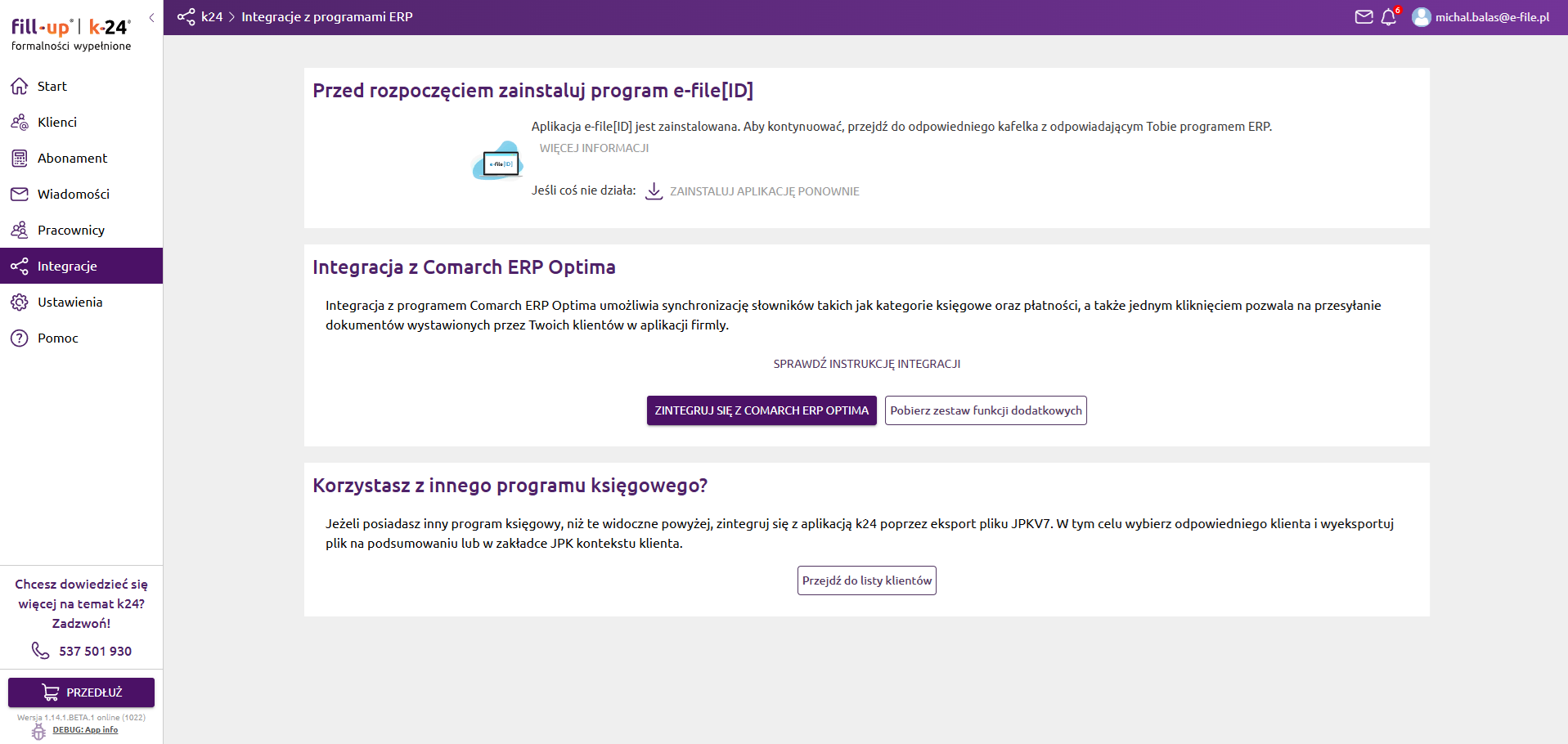Click the Abonament calculator icon

[x=20, y=158]
